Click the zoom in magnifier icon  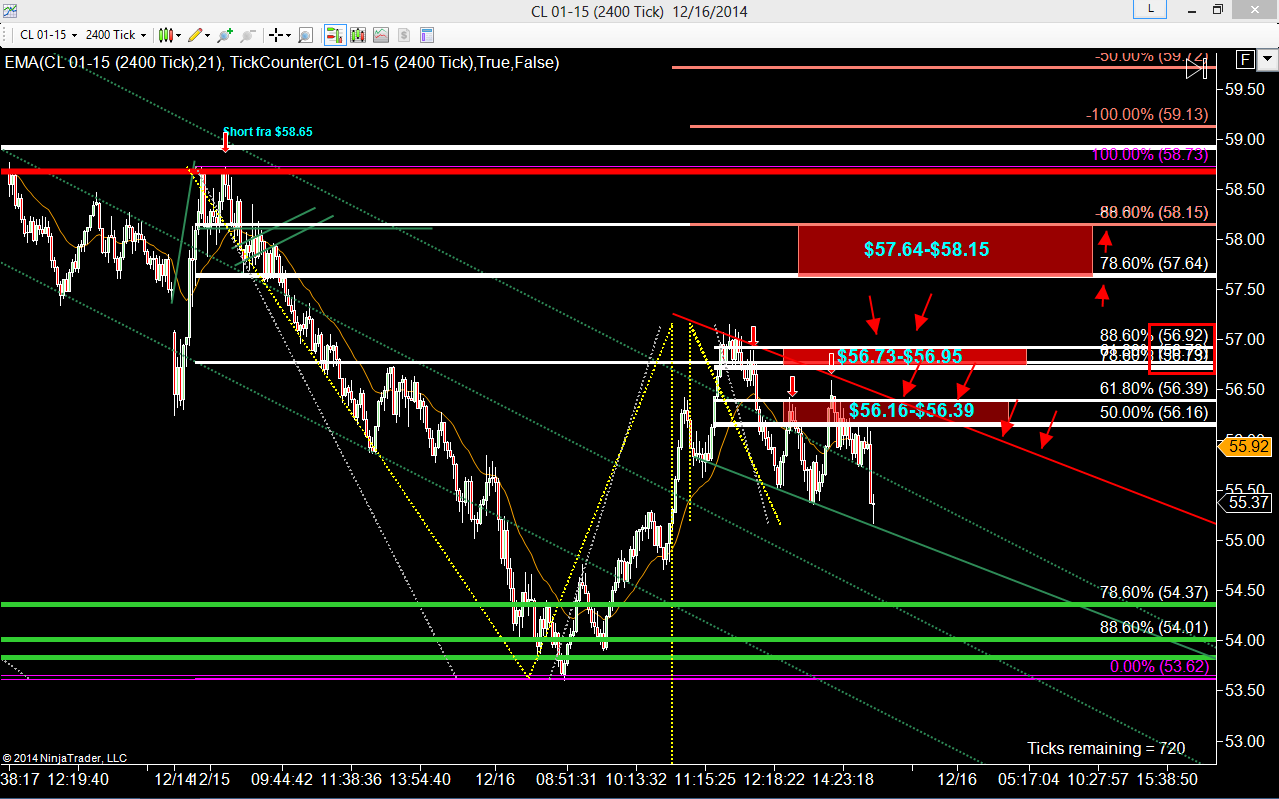[x=225, y=35]
